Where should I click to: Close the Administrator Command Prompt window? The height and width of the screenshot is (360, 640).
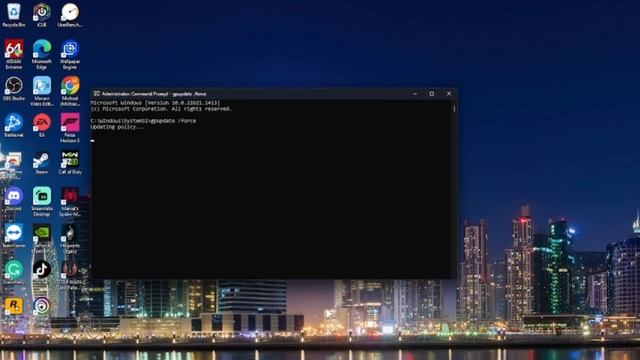pyautogui.click(x=449, y=94)
